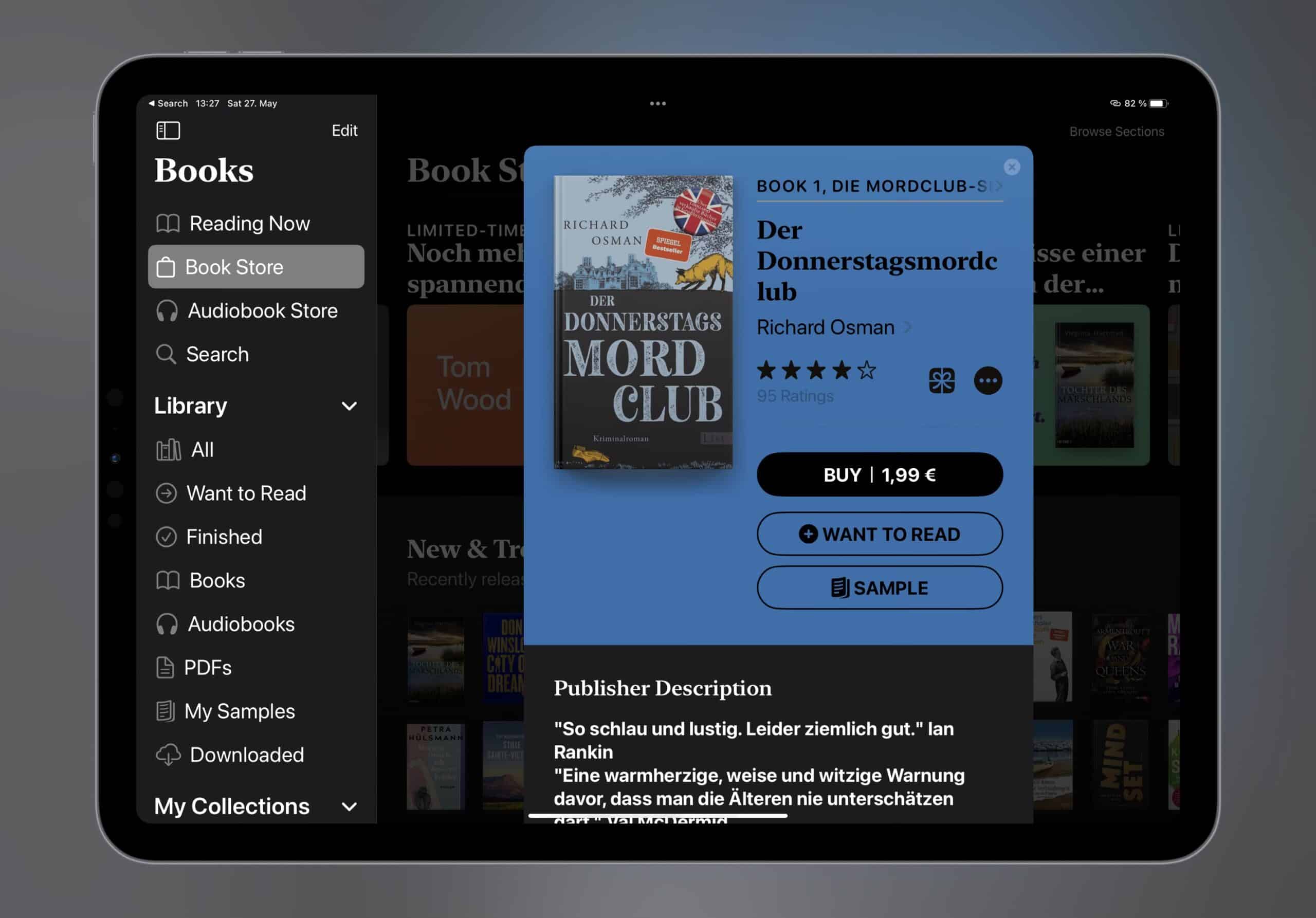Click the cloud download icon beside Downloaded

pos(169,755)
